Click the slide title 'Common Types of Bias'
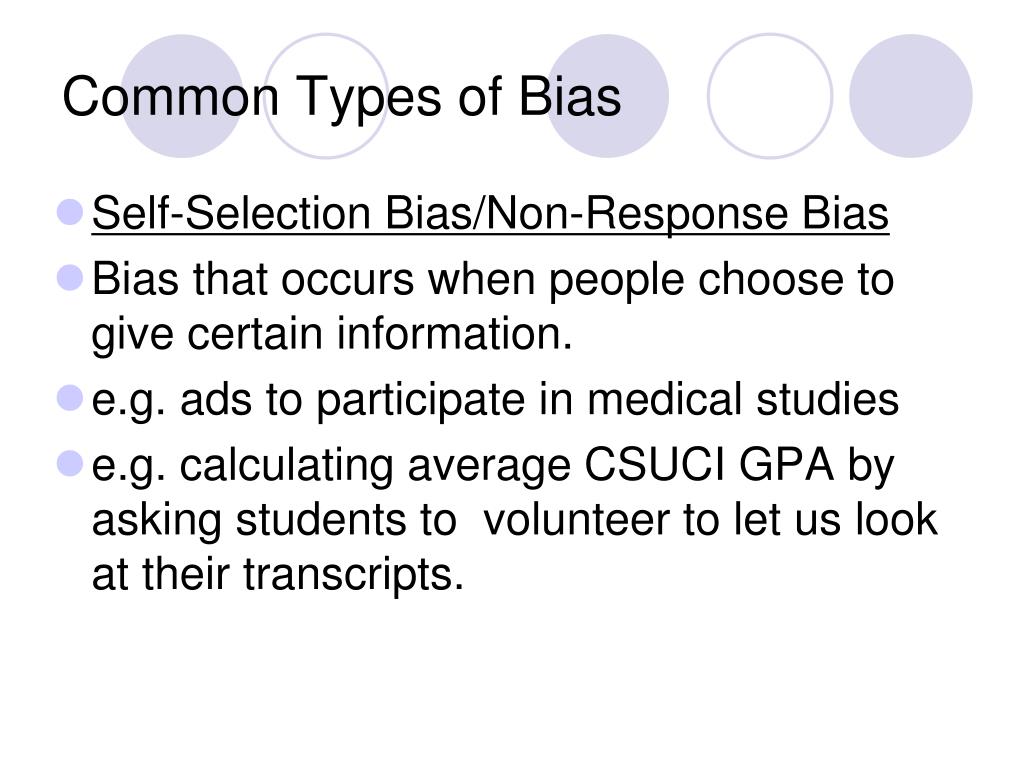1024x768 pixels. [342, 98]
